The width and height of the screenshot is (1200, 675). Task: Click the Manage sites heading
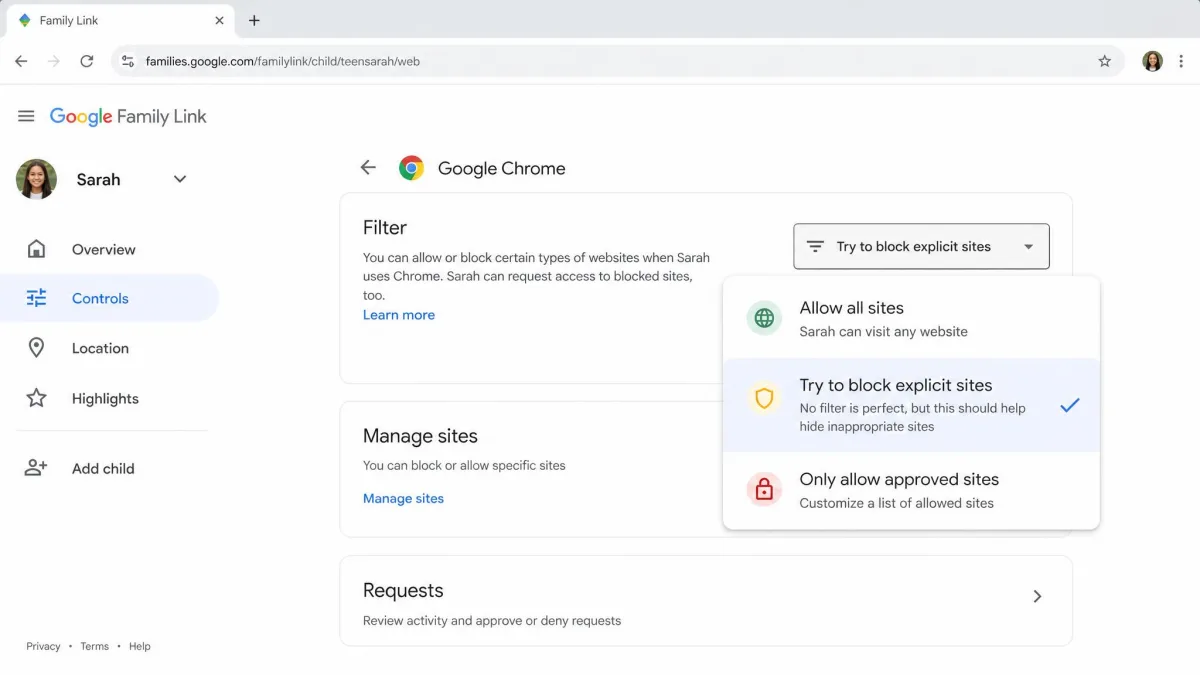click(420, 436)
